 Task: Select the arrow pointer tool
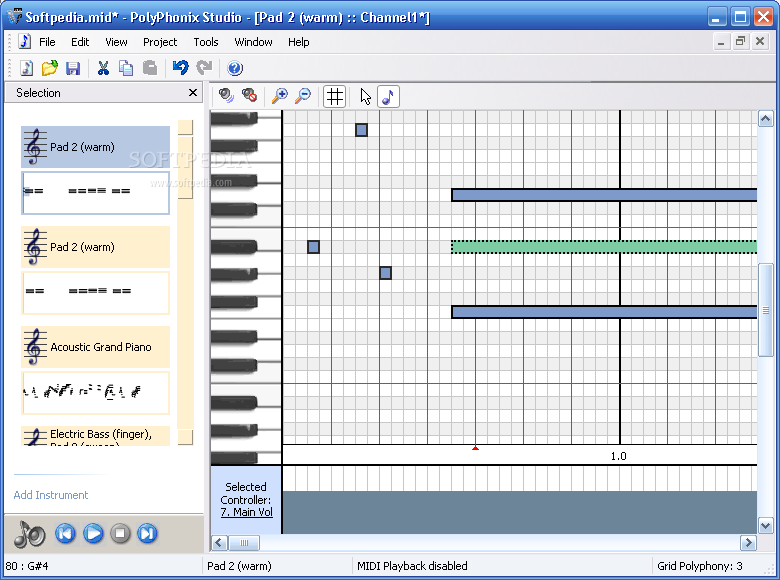coord(366,97)
